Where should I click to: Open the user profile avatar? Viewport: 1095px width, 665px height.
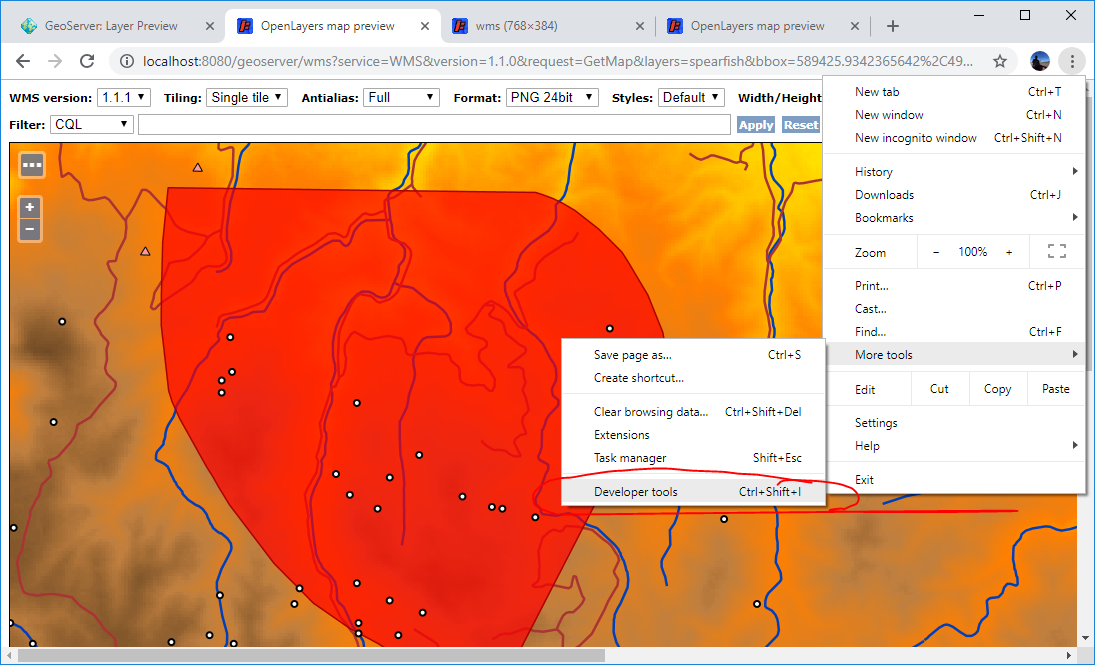(x=1040, y=61)
